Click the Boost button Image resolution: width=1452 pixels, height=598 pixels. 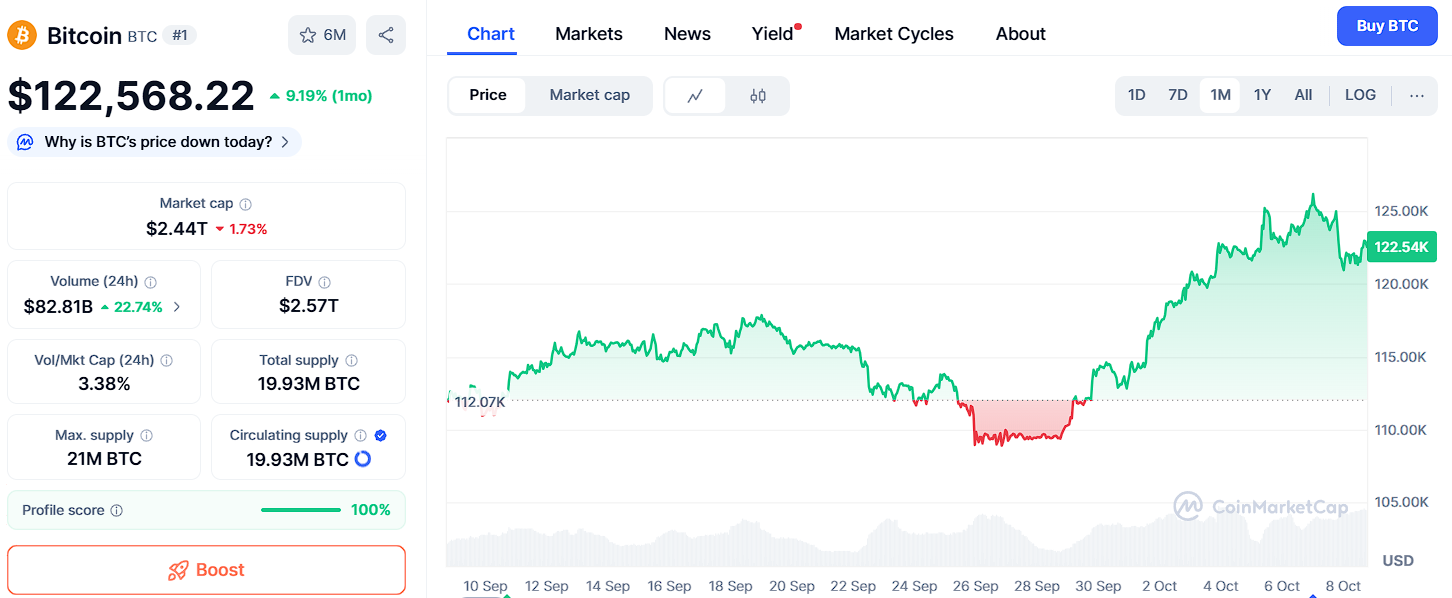[206, 570]
